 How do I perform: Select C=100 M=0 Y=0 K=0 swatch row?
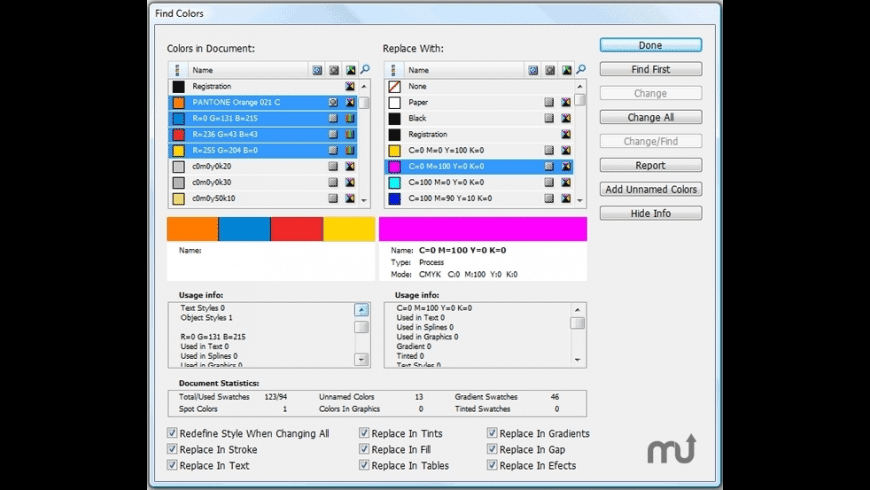tap(479, 182)
